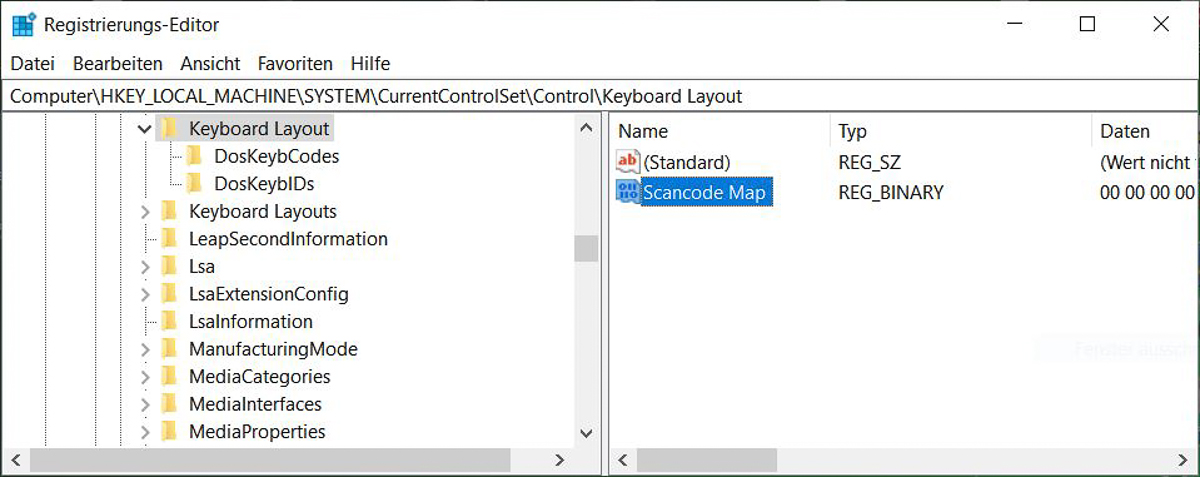Click the MediaCategories folder icon

coord(169,377)
